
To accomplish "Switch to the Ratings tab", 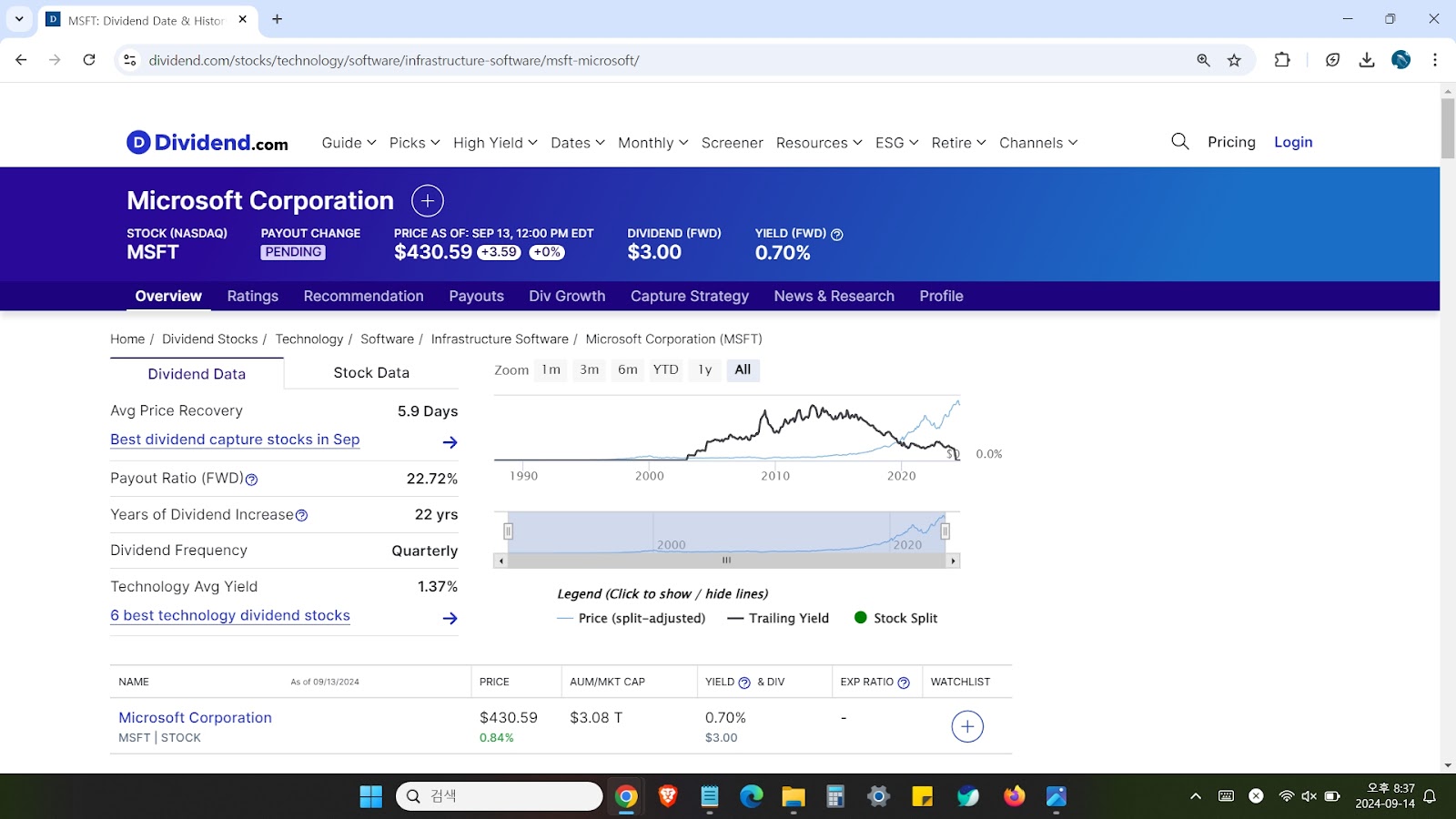I will click(253, 297).
